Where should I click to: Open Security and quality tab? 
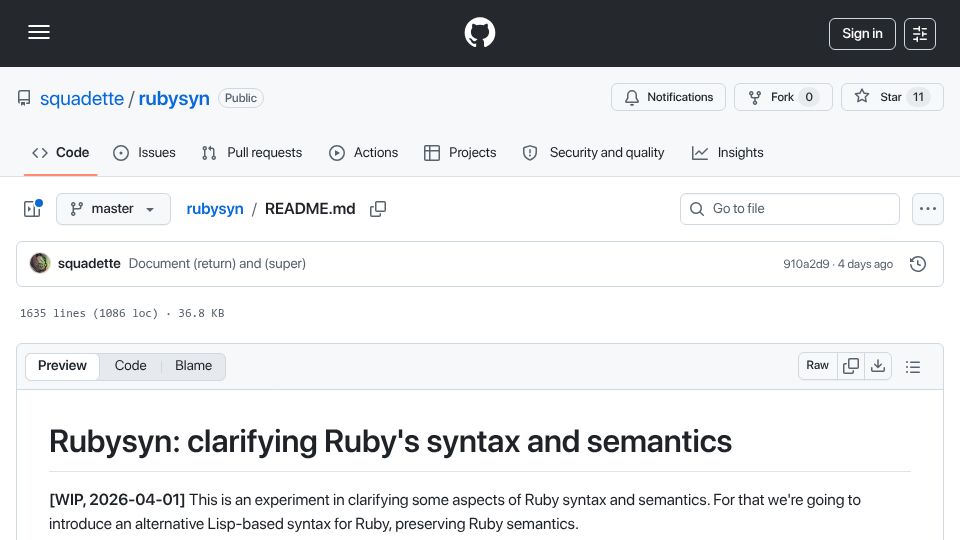593,152
